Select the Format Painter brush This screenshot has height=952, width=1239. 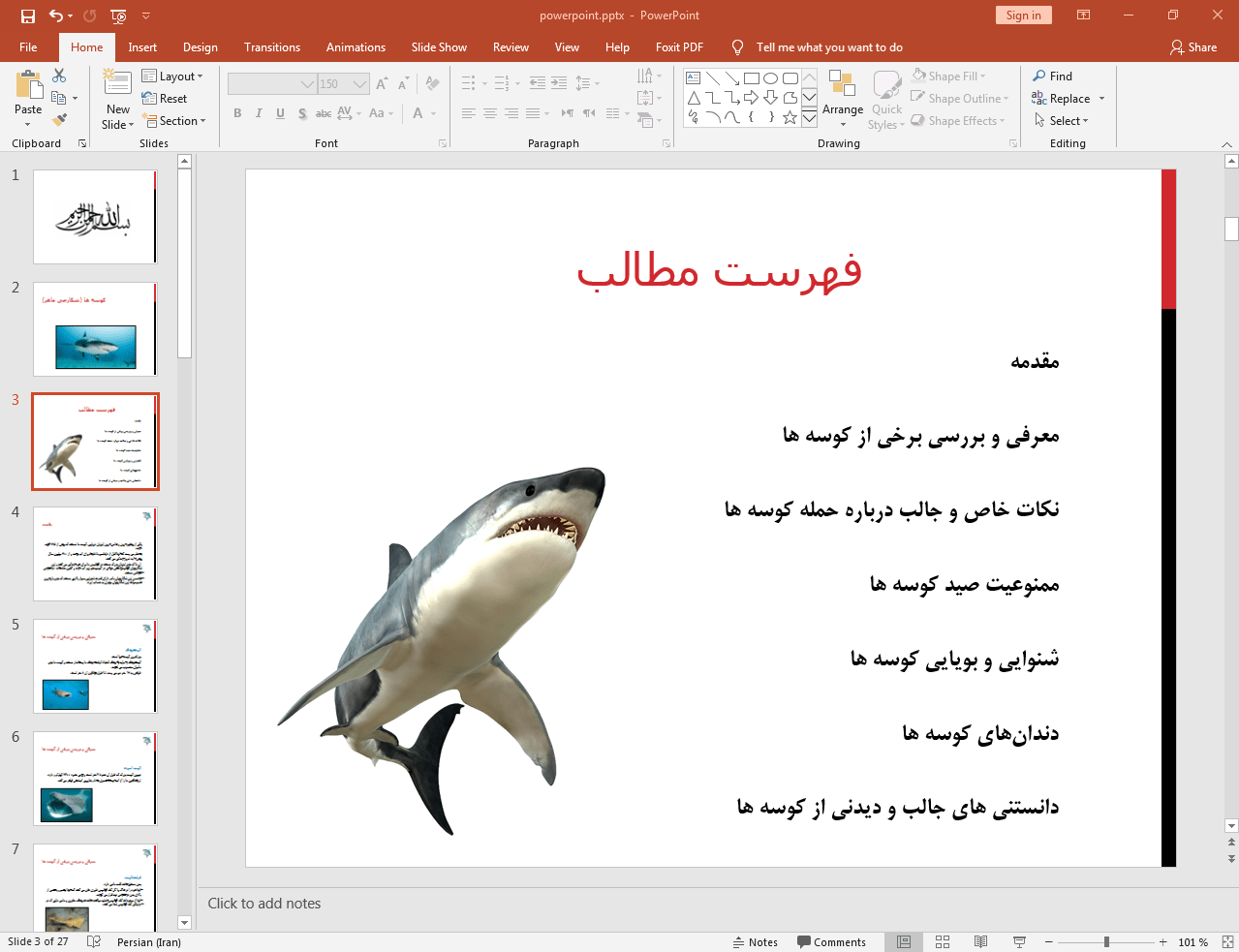pyautogui.click(x=59, y=120)
